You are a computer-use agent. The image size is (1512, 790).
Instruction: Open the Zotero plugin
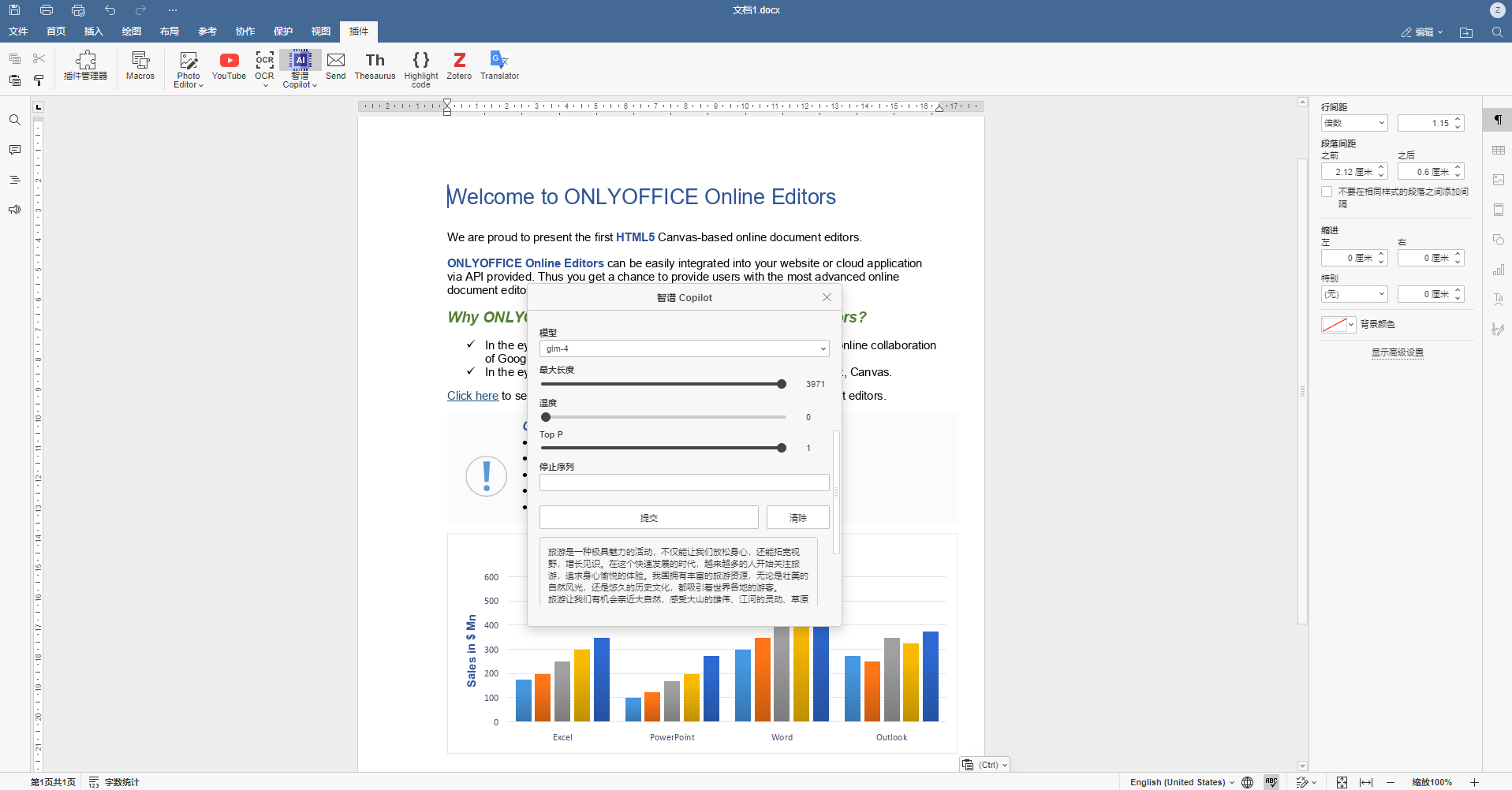pyautogui.click(x=459, y=66)
